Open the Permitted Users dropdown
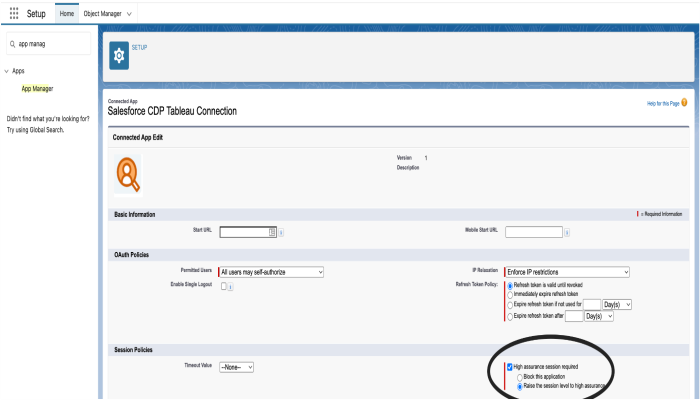 [x=271, y=272]
